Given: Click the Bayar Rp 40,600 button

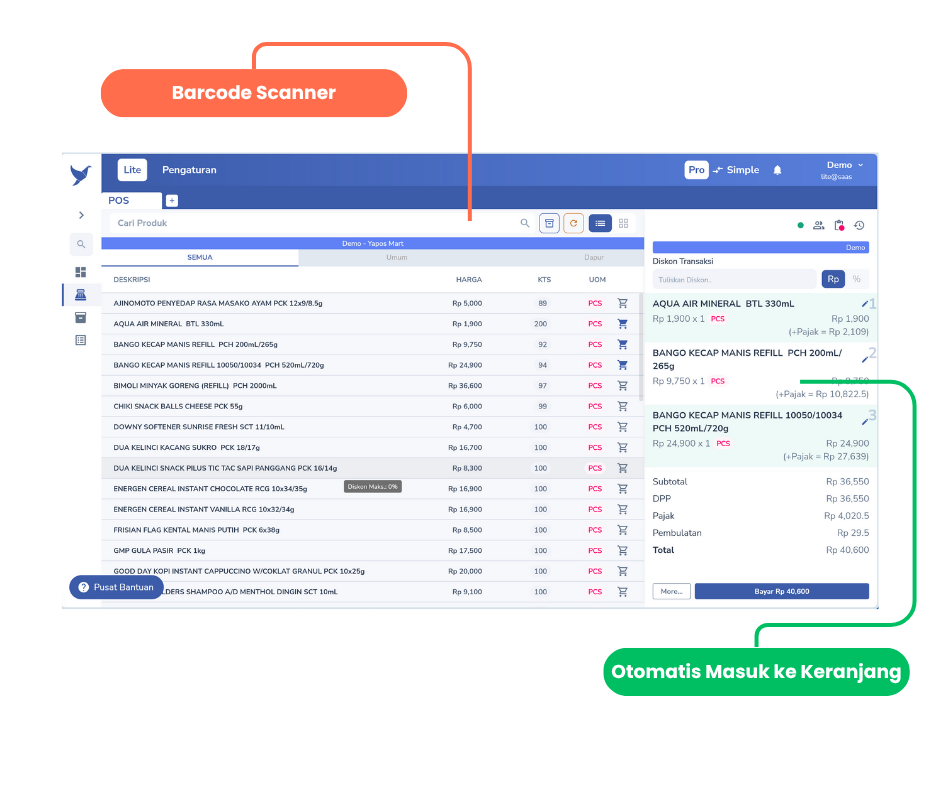Looking at the screenshot, I should (782, 591).
